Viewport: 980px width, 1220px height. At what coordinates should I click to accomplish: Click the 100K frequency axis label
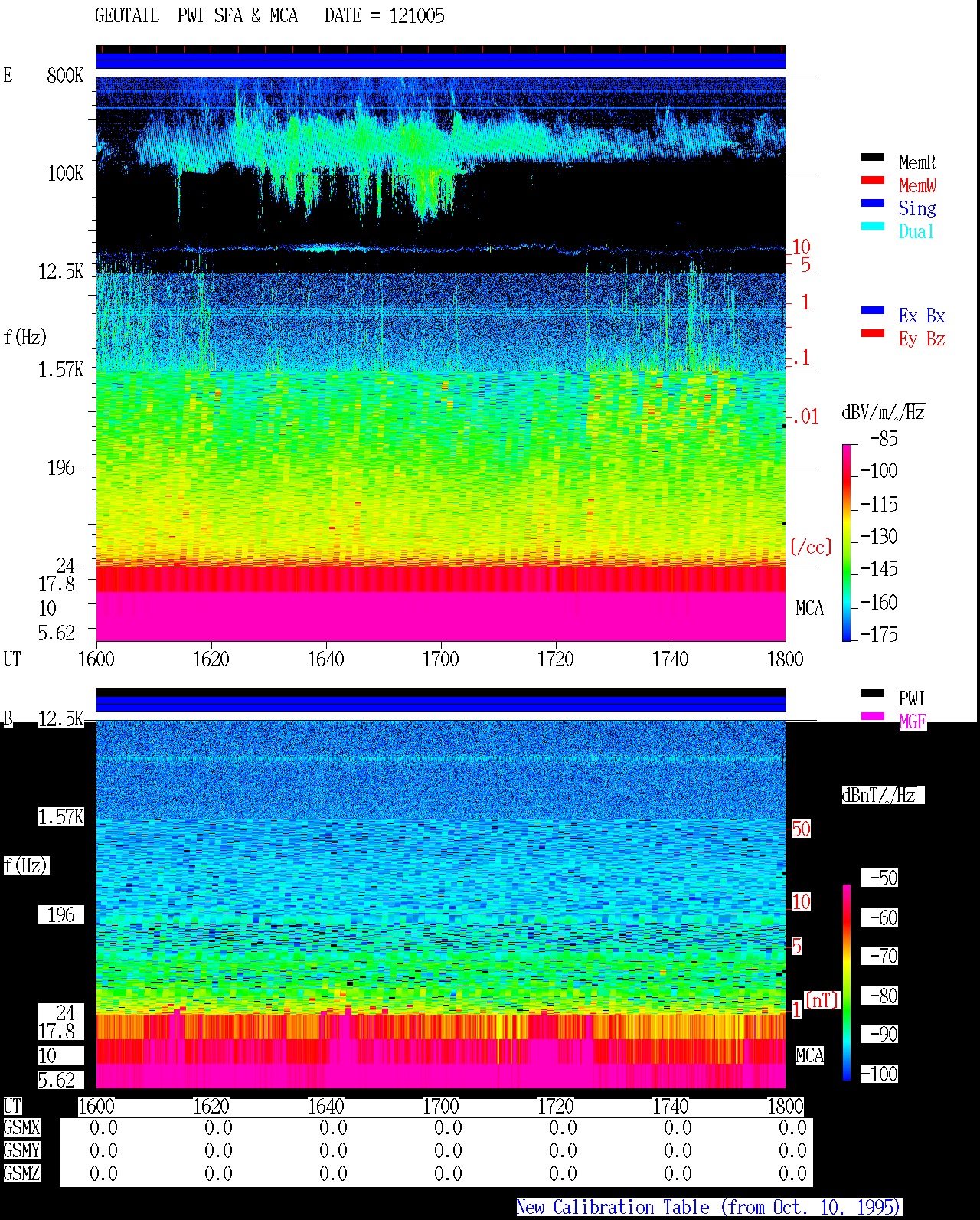coord(65,174)
